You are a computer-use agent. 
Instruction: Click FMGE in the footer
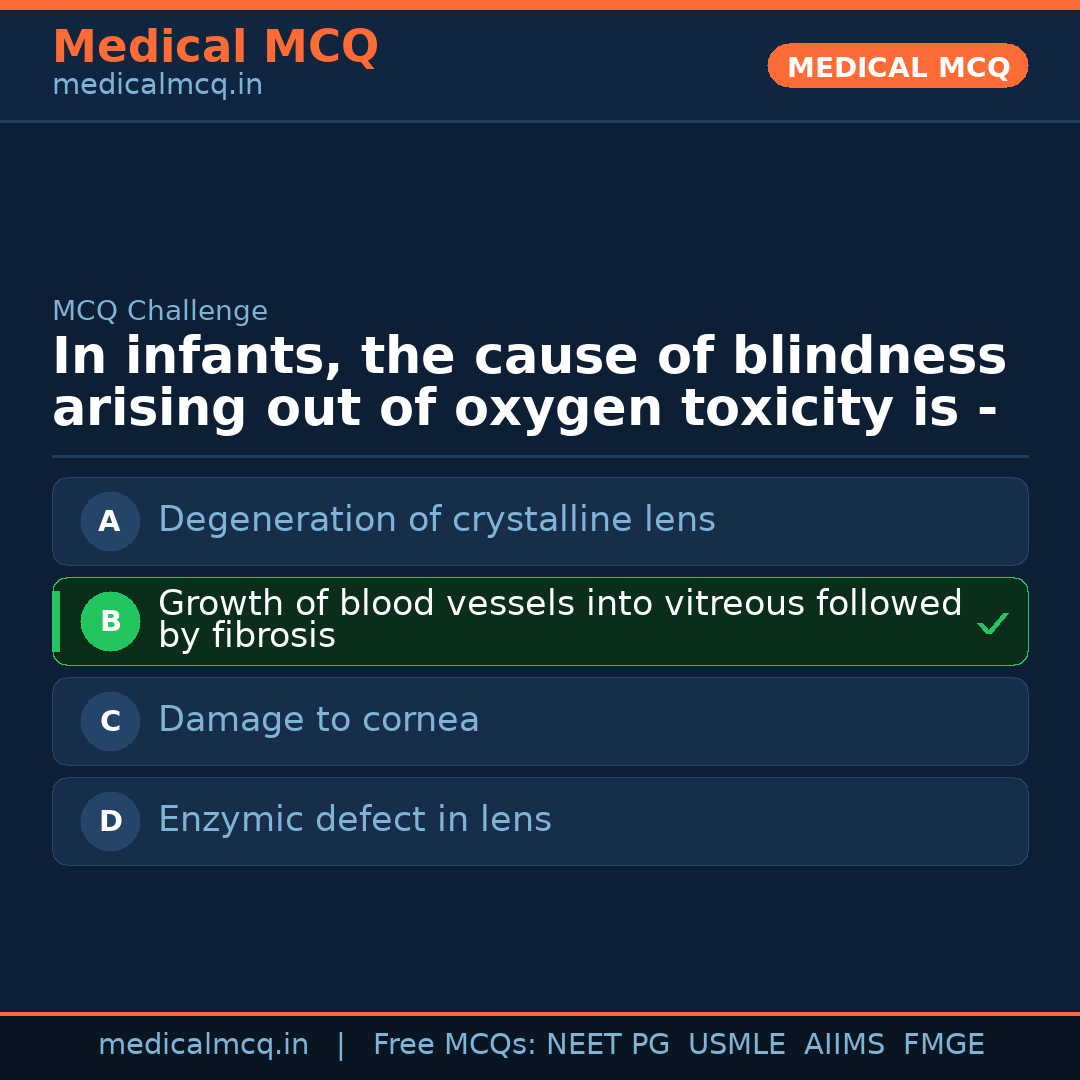[943, 1045]
